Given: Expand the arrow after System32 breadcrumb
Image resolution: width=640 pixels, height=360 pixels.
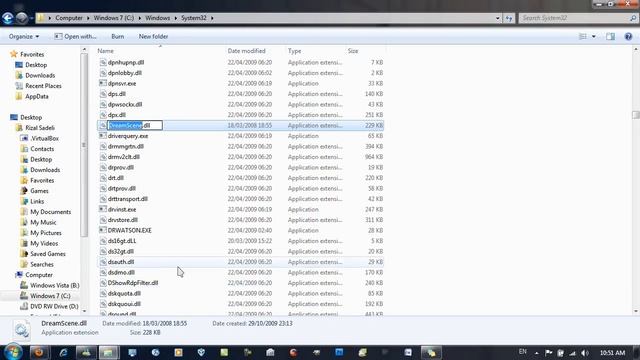Looking at the screenshot, I should [212, 18].
